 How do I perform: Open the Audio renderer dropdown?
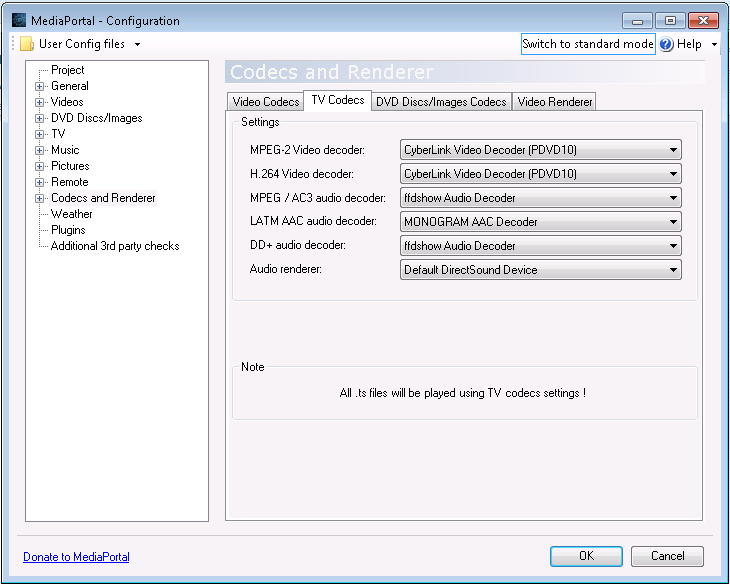tap(540, 270)
